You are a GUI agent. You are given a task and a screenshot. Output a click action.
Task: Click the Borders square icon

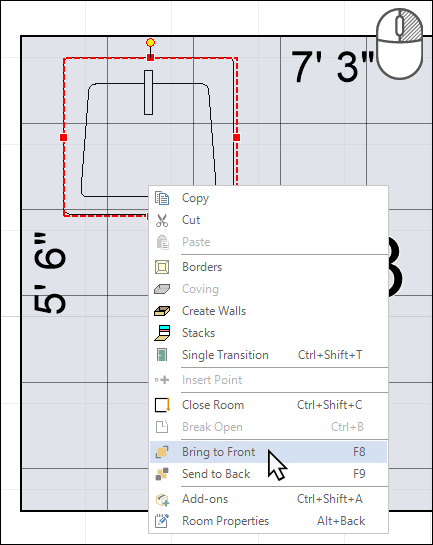click(162, 267)
